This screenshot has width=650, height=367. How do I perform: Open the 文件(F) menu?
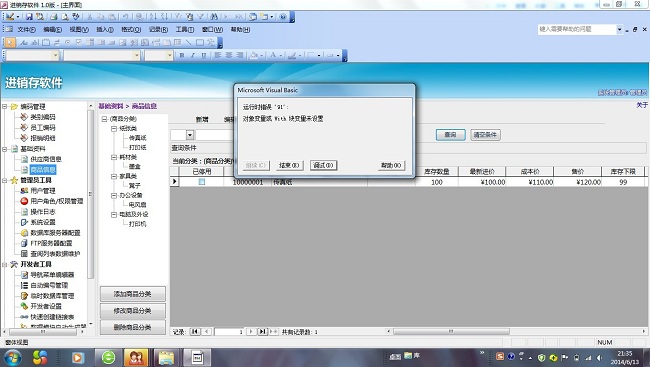26,29
